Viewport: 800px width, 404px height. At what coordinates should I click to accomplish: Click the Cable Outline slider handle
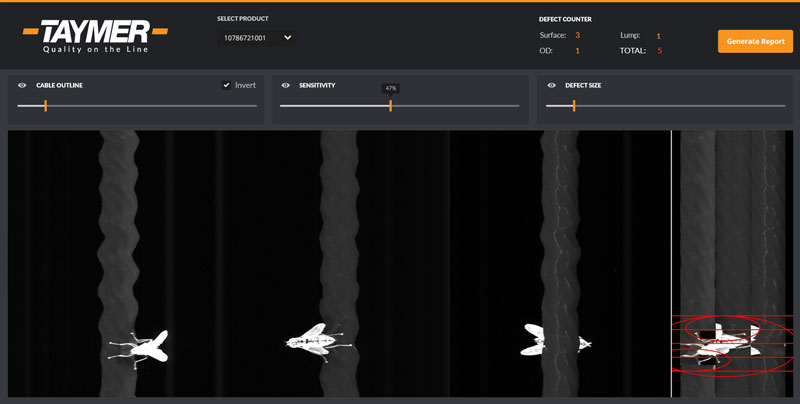[x=45, y=106]
